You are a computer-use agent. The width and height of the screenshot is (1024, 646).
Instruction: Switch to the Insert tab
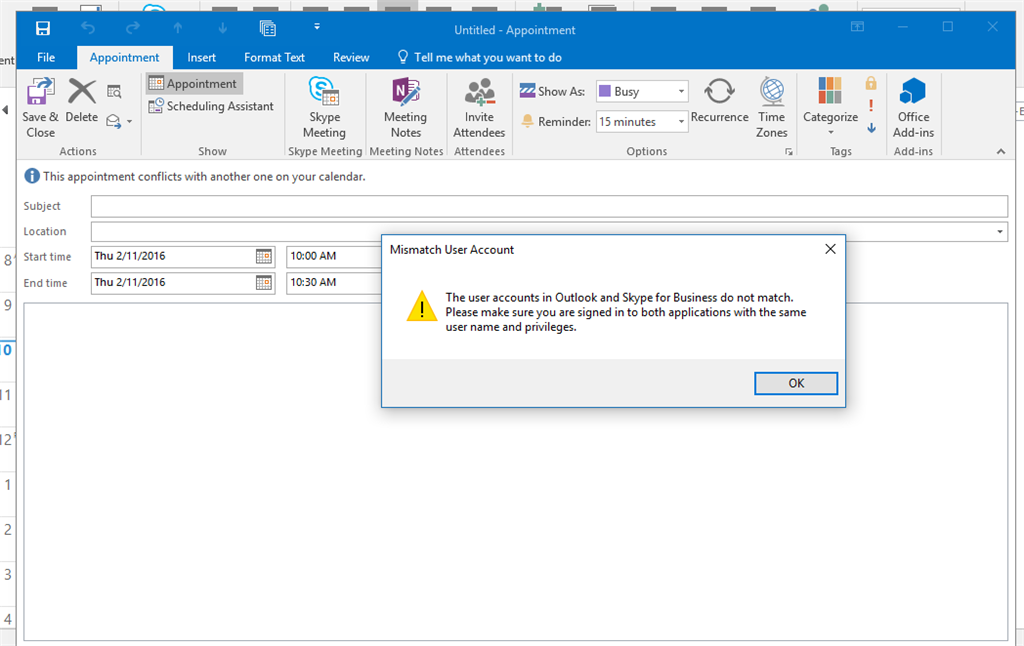pos(201,57)
